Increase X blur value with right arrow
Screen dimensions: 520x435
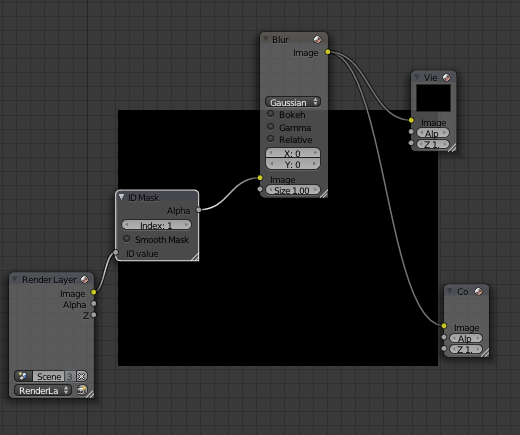coord(315,153)
